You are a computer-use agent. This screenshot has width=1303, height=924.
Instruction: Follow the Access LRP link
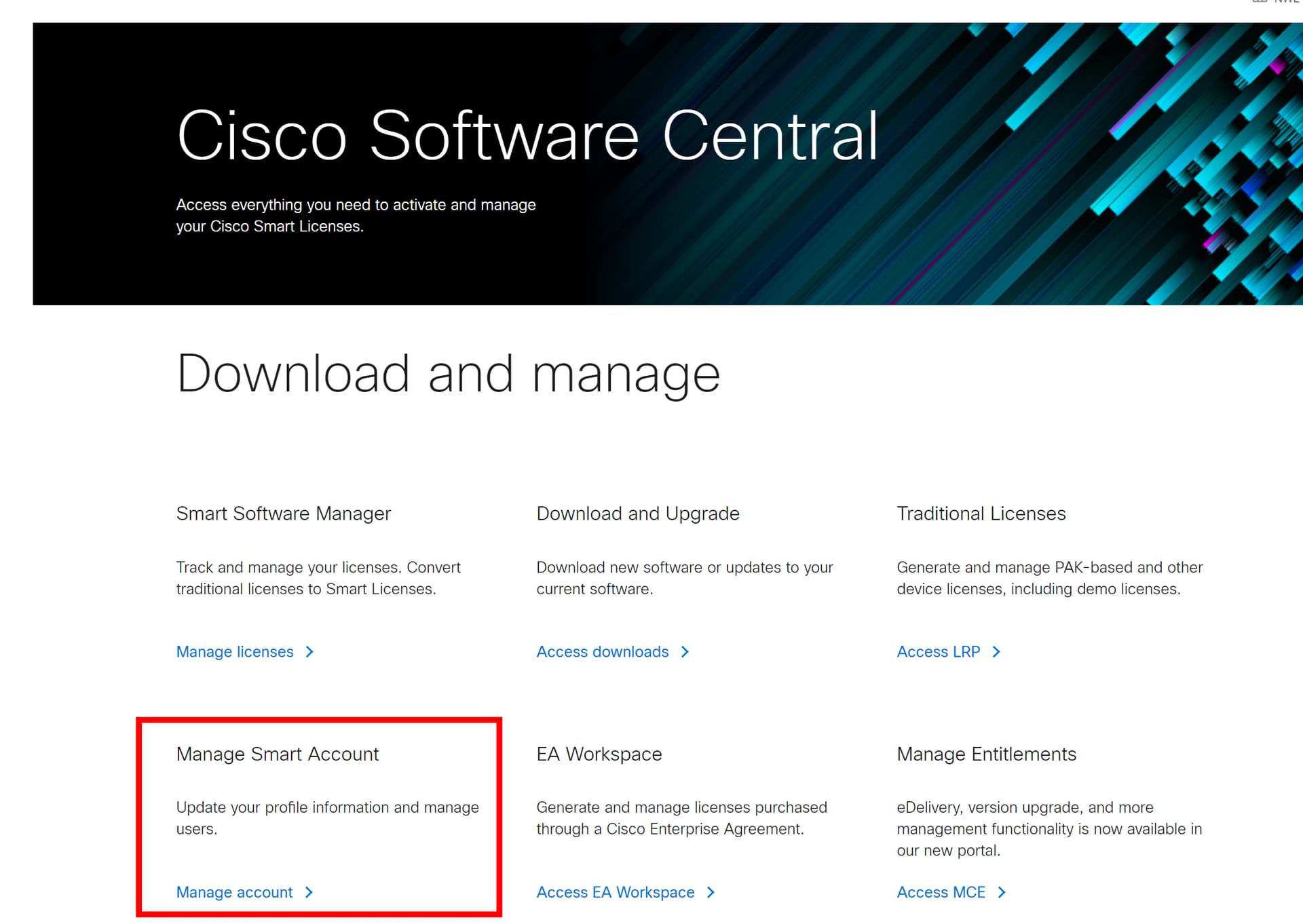pos(938,651)
